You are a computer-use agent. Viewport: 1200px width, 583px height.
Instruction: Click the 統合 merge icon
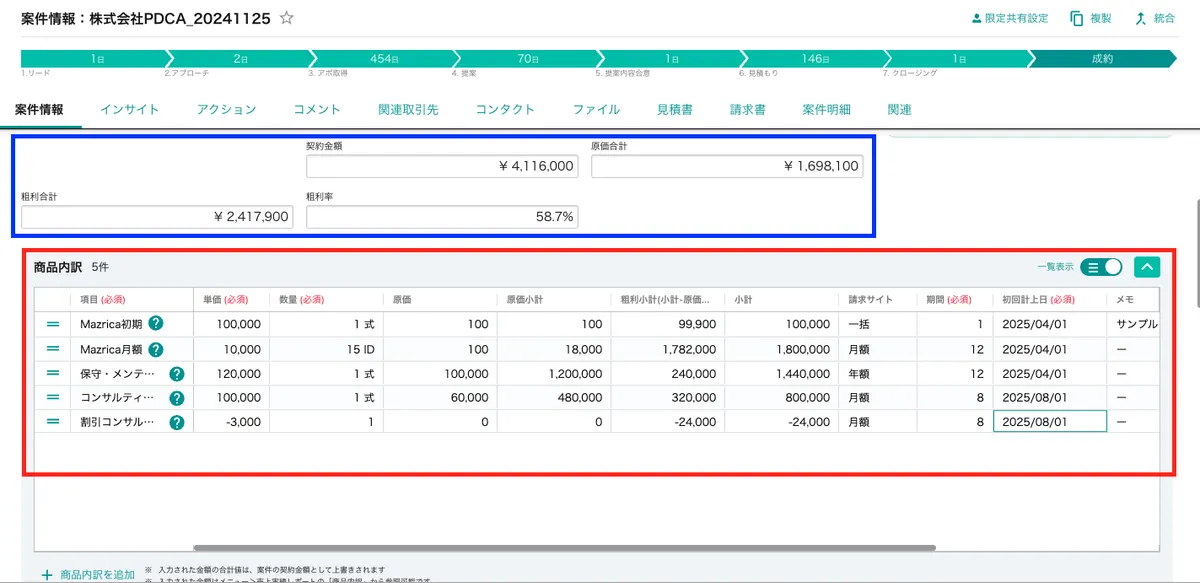(1140, 18)
